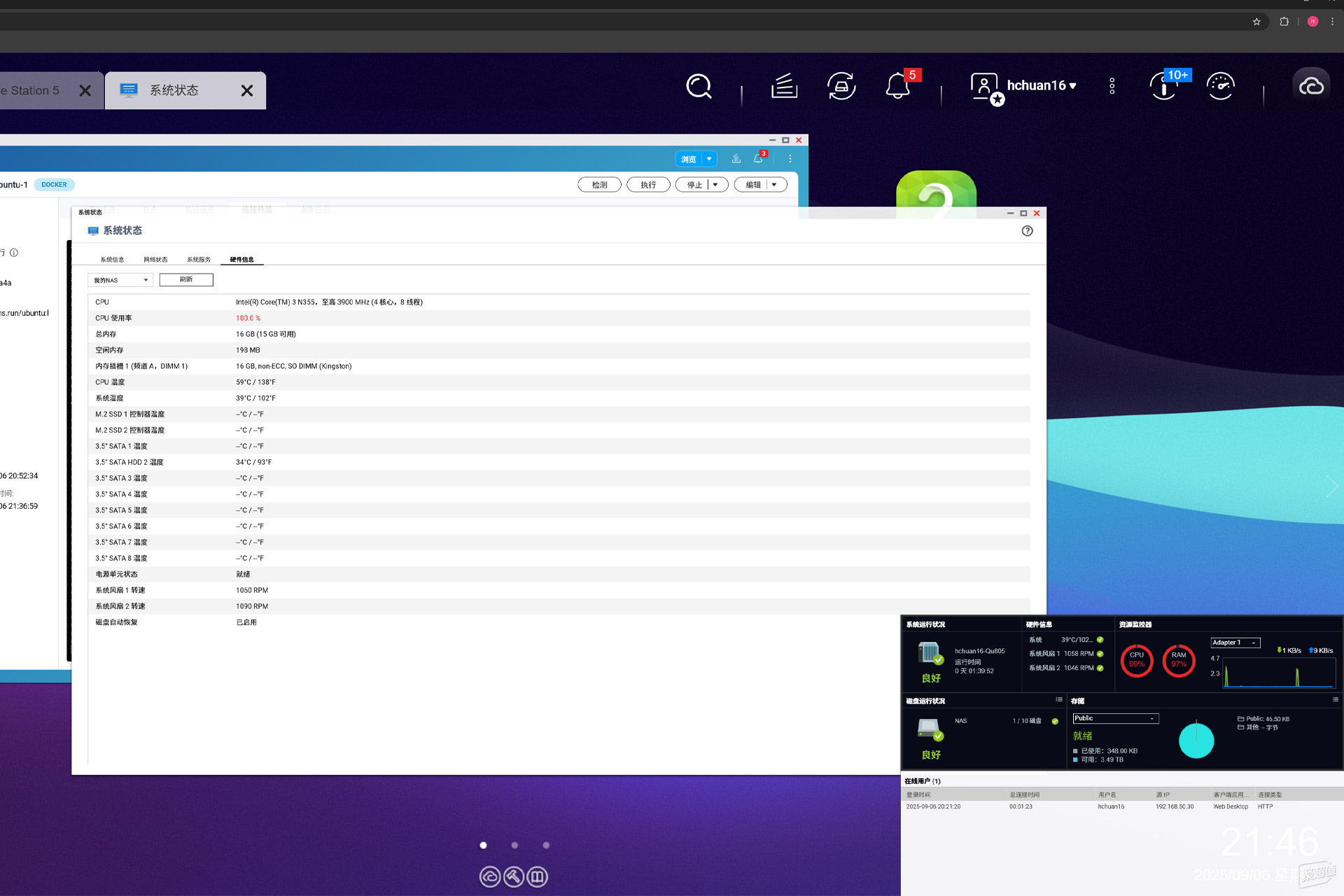Open background tasks icon in top bar
Screen dimensions: 1344x896
[784, 86]
